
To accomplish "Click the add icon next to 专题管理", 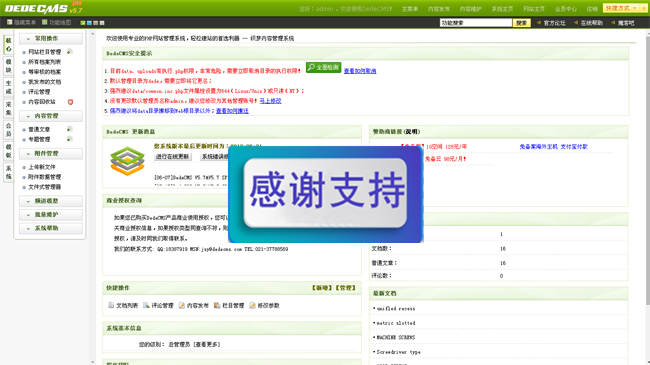I will [70, 139].
